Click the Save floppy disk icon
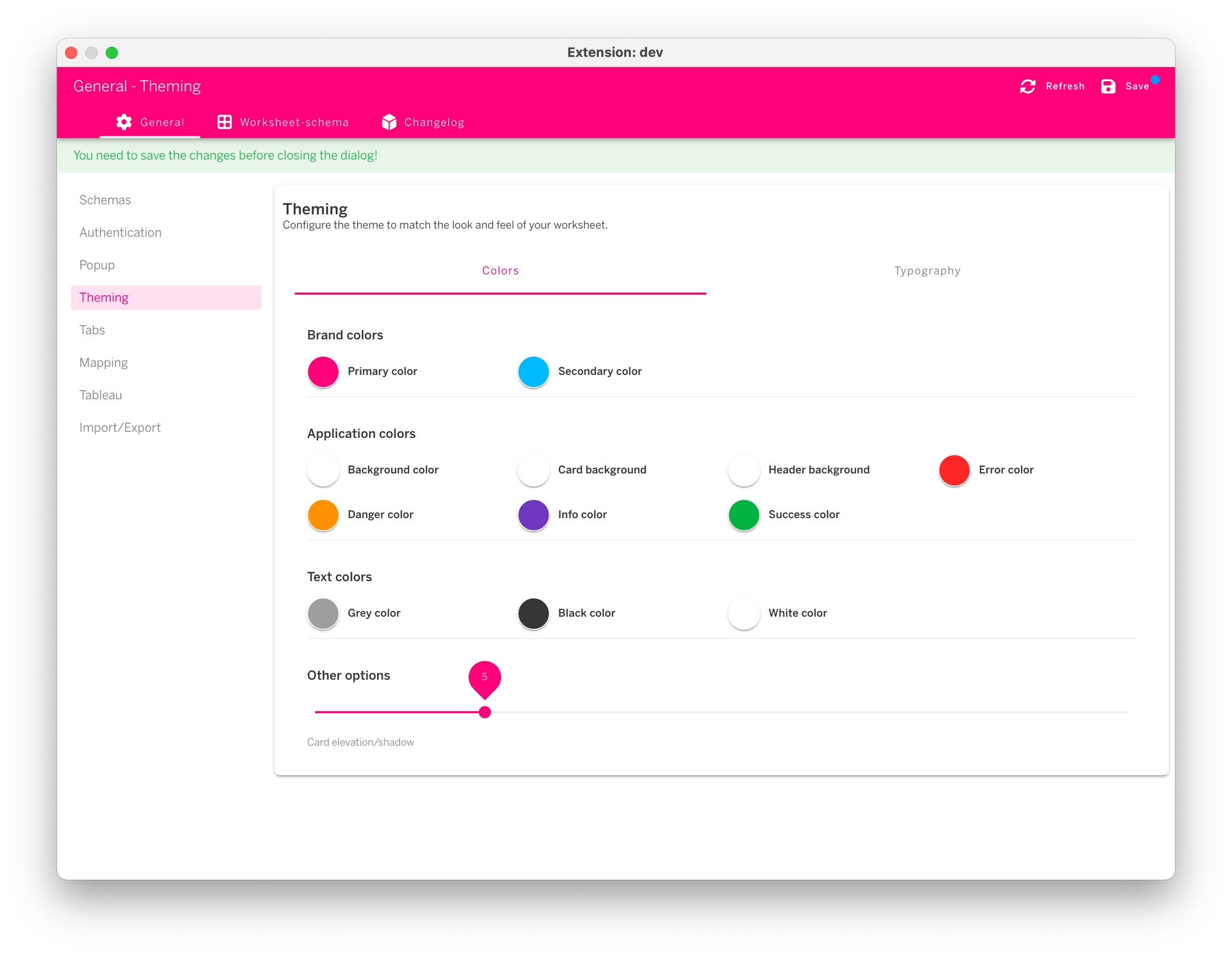 [1107, 86]
